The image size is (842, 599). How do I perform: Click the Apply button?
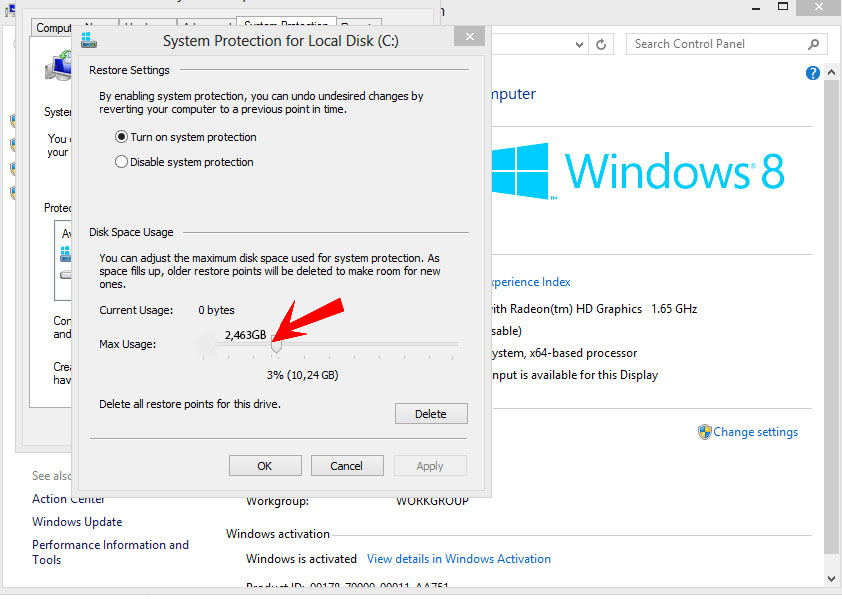coord(430,466)
